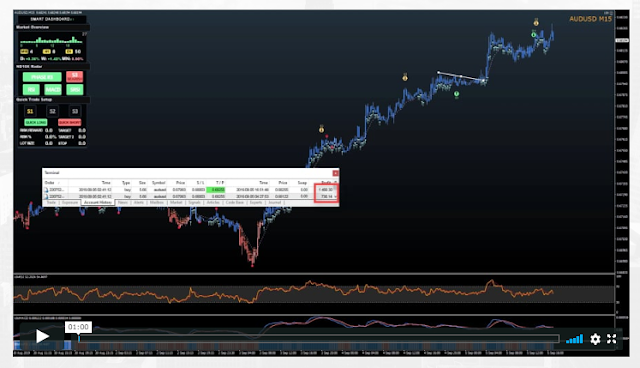Open the News tab

click(x=122, y=202)
